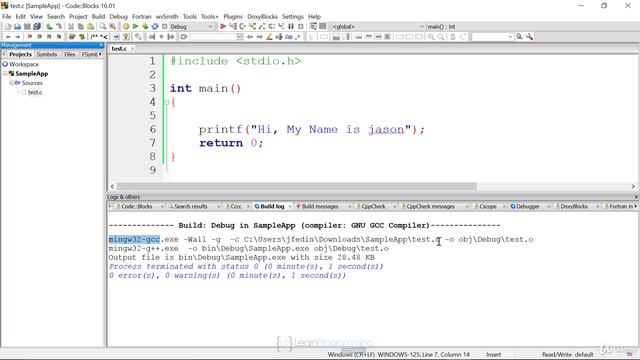This screenshot has width=640, height=360.
Task: Switch to the Symbols tab
Action: (x=47, y=54)
